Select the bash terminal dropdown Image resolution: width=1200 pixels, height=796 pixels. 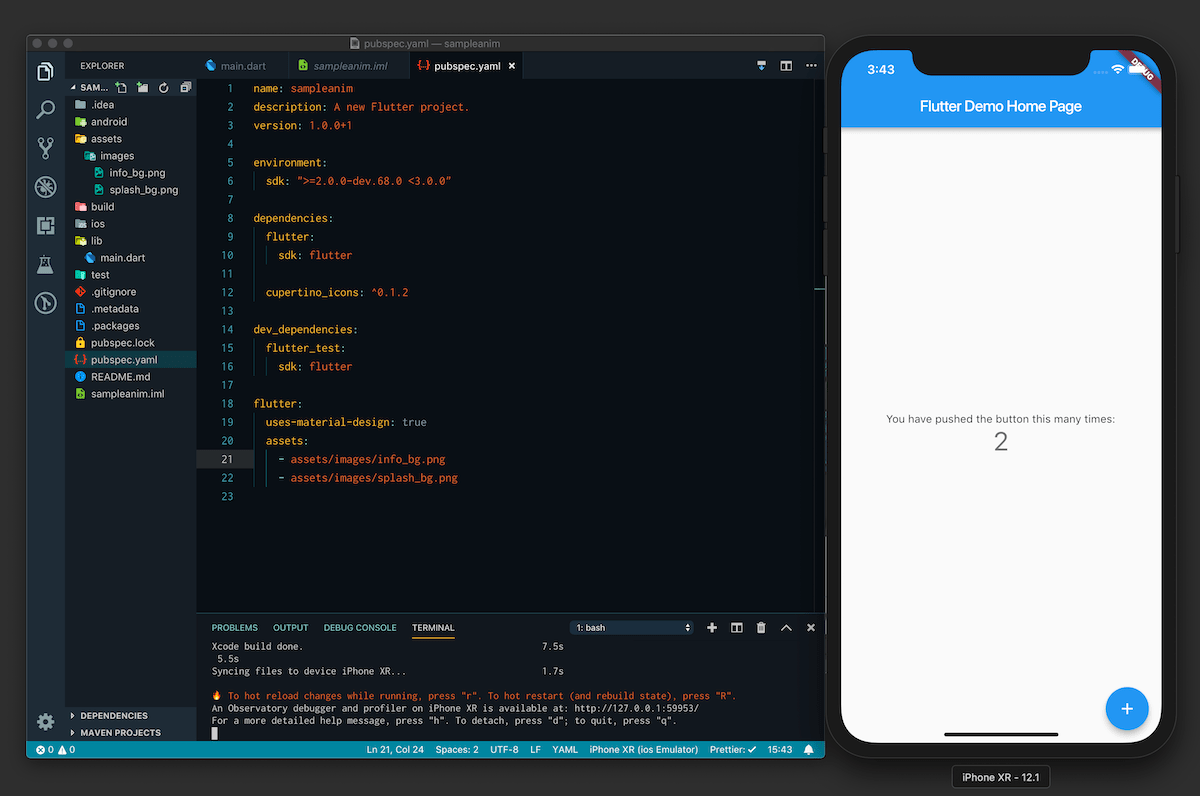click(x=631, y=628)
